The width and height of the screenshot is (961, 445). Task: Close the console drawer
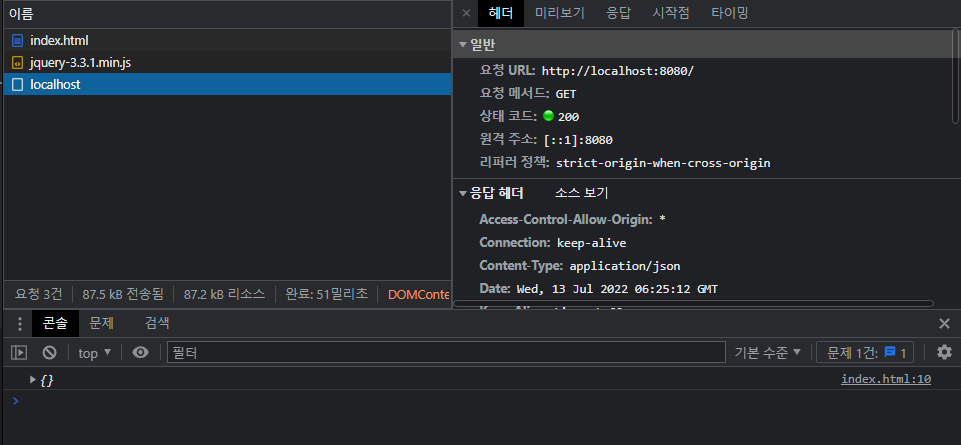pos(944,323)
